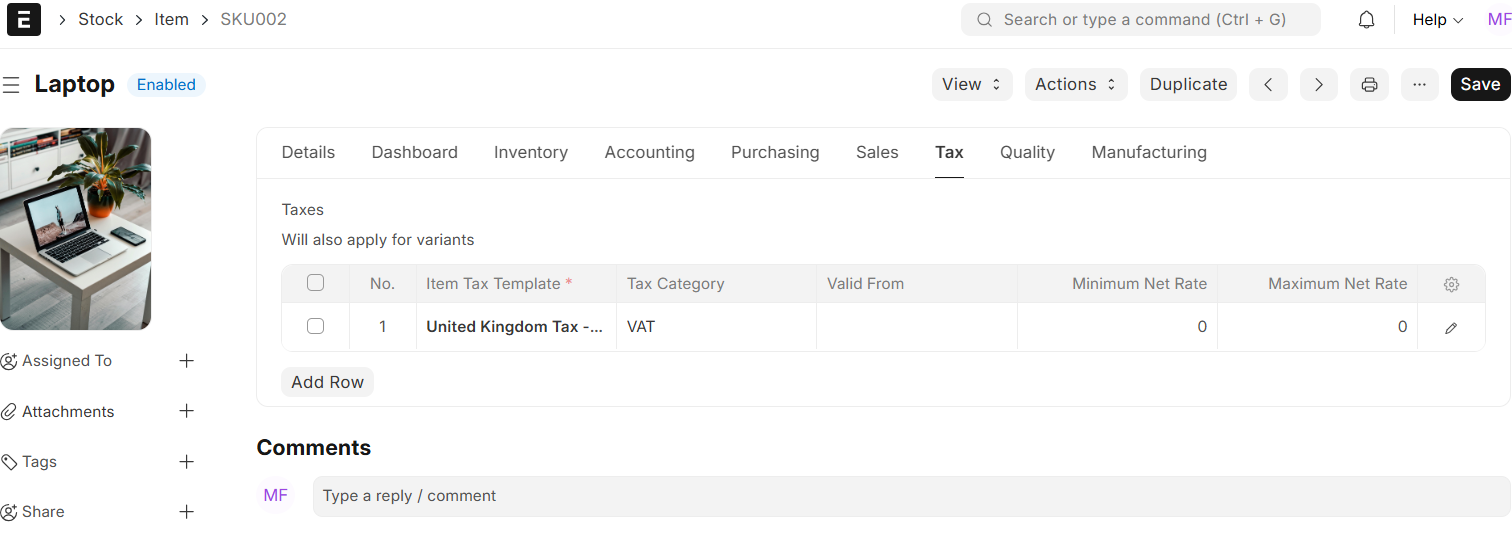Expand the Actions dropdown
Viewport: 1512px width, 548px height.
(1075, 85)
